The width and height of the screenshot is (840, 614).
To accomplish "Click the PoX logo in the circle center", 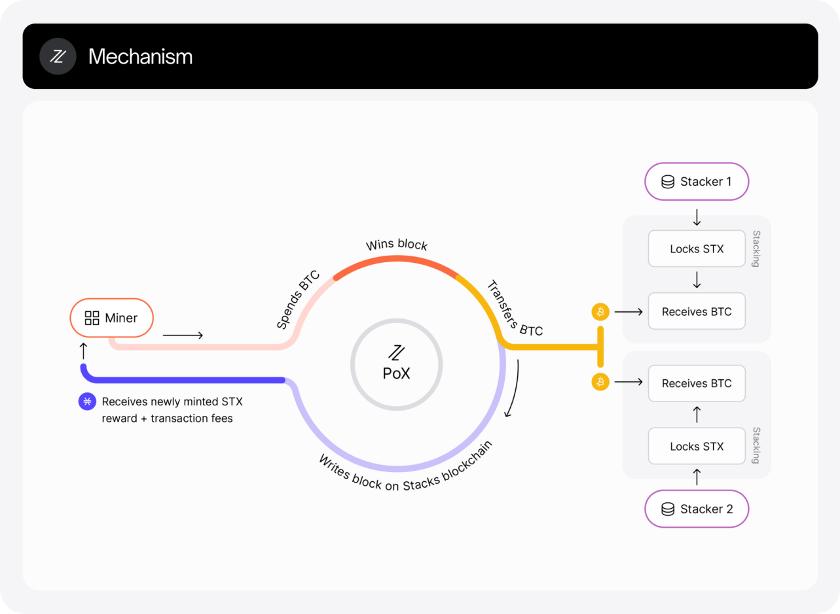I will (x=397, y=352).
